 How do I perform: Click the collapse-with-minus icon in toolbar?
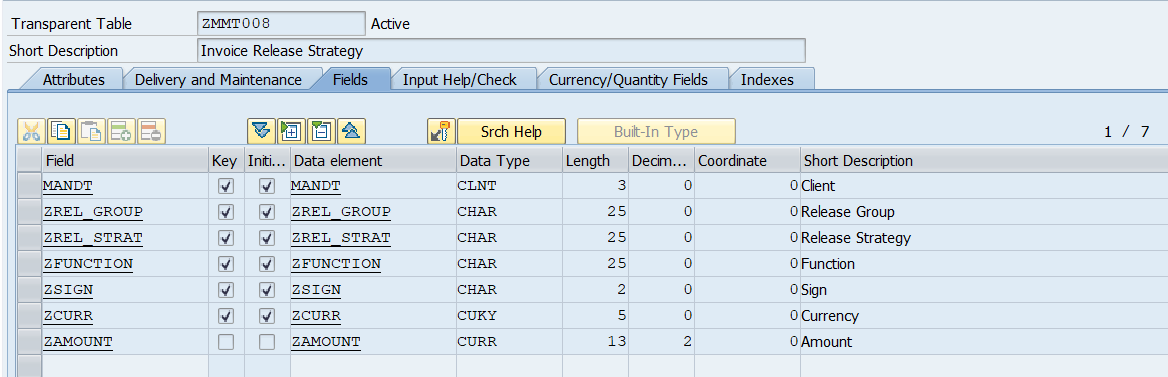[x=321, y=132]
